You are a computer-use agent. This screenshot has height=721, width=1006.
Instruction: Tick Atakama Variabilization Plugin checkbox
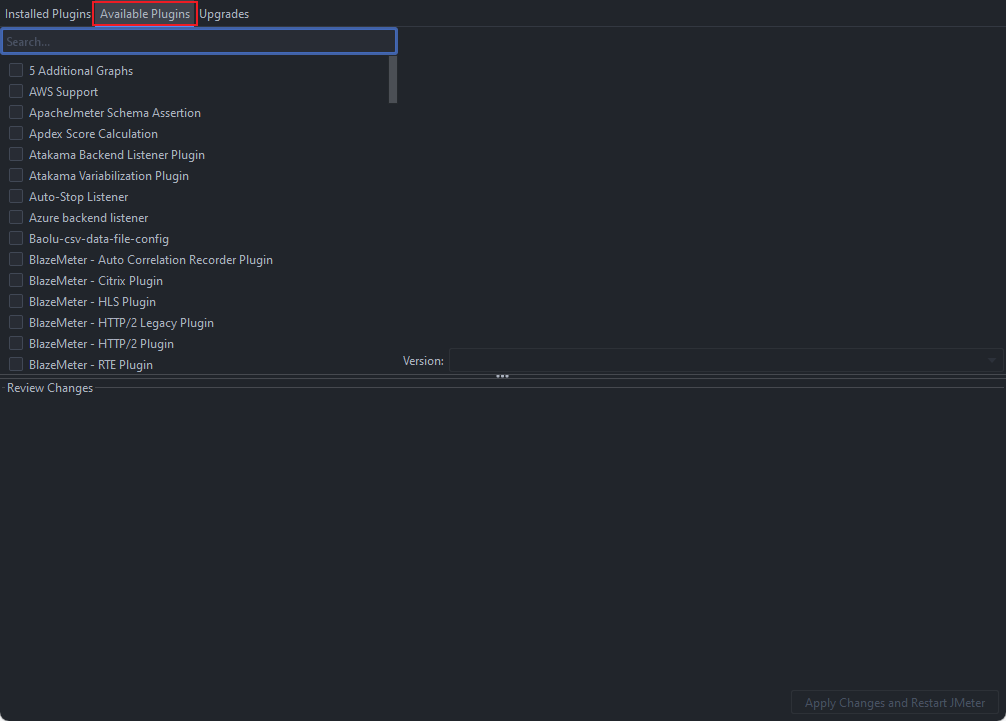(x=16, y=175)
